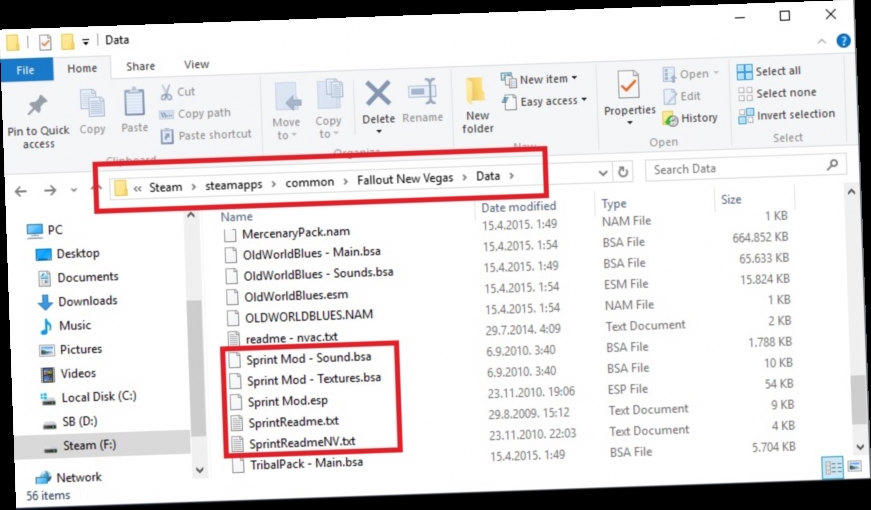Choose Copy path in ribbon

195,113
